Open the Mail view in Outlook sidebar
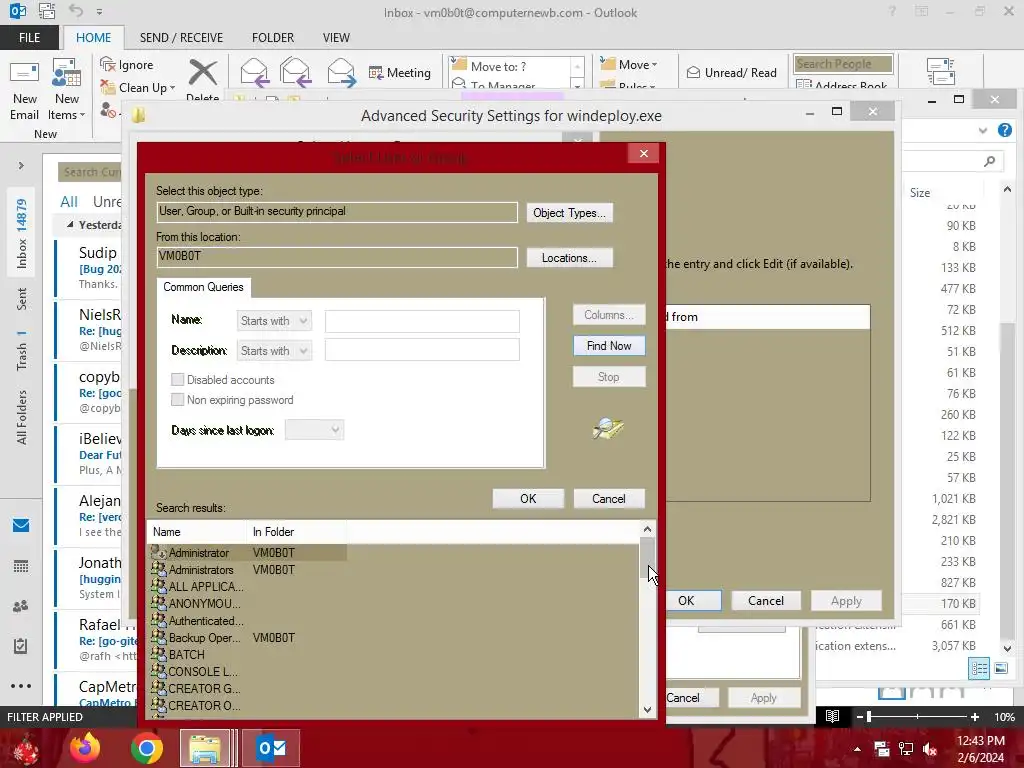The height and width of the screenshot is (768, 1024). coord(21,526)
